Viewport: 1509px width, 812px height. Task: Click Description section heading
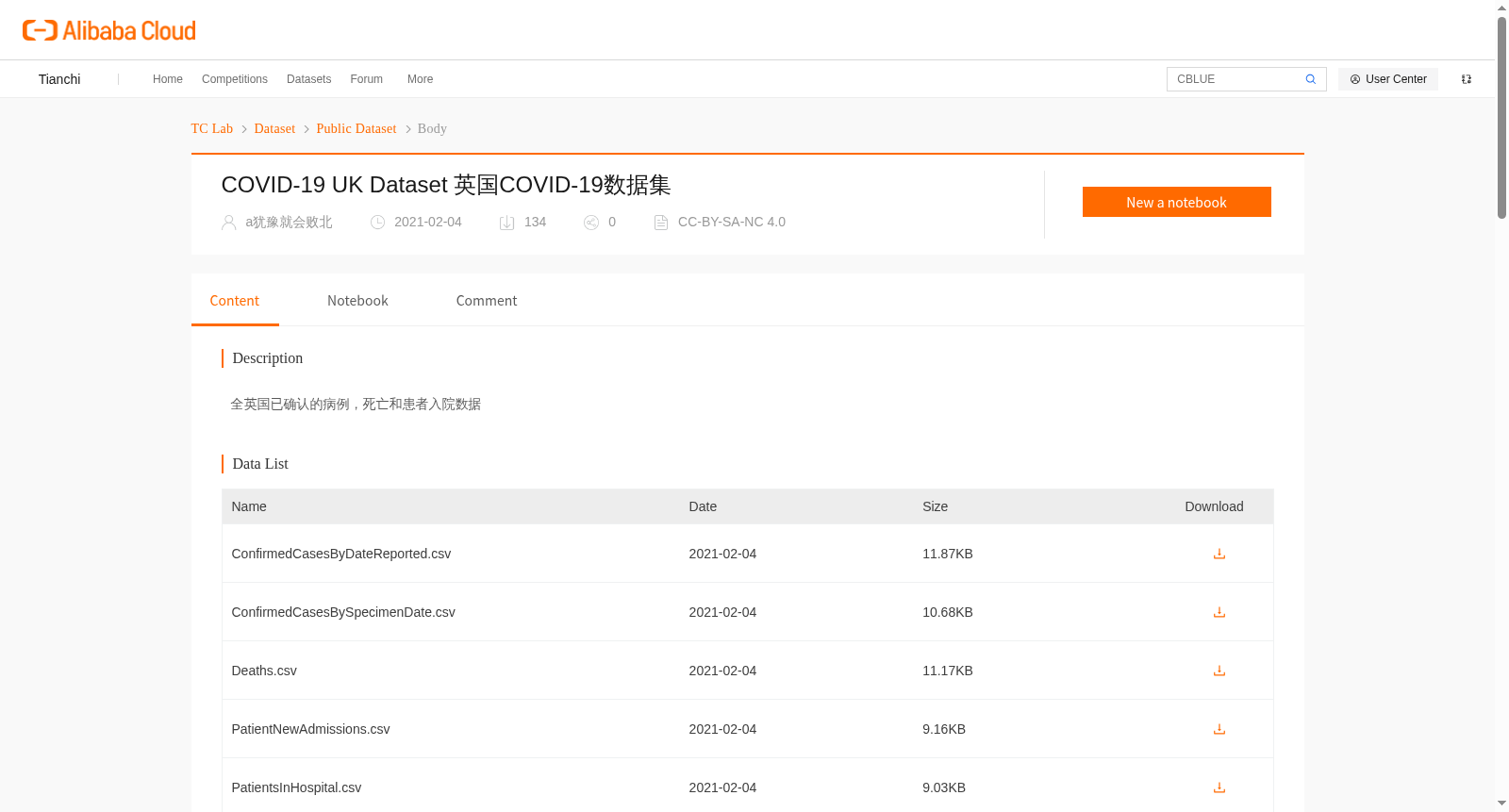[x=268, y=358]
